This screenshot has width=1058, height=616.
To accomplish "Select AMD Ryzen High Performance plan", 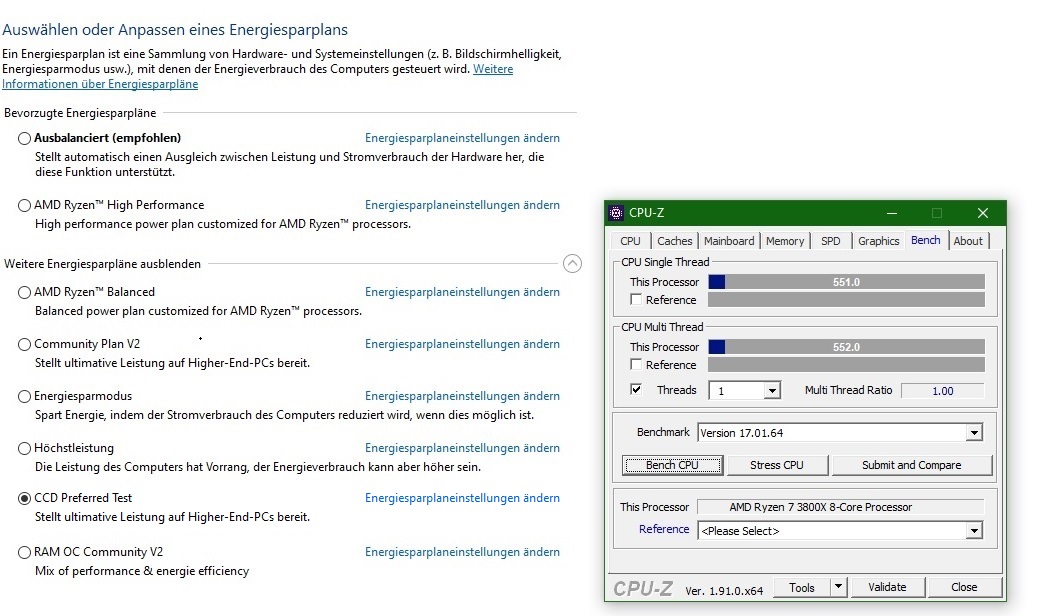I will (x=24, y=205).
